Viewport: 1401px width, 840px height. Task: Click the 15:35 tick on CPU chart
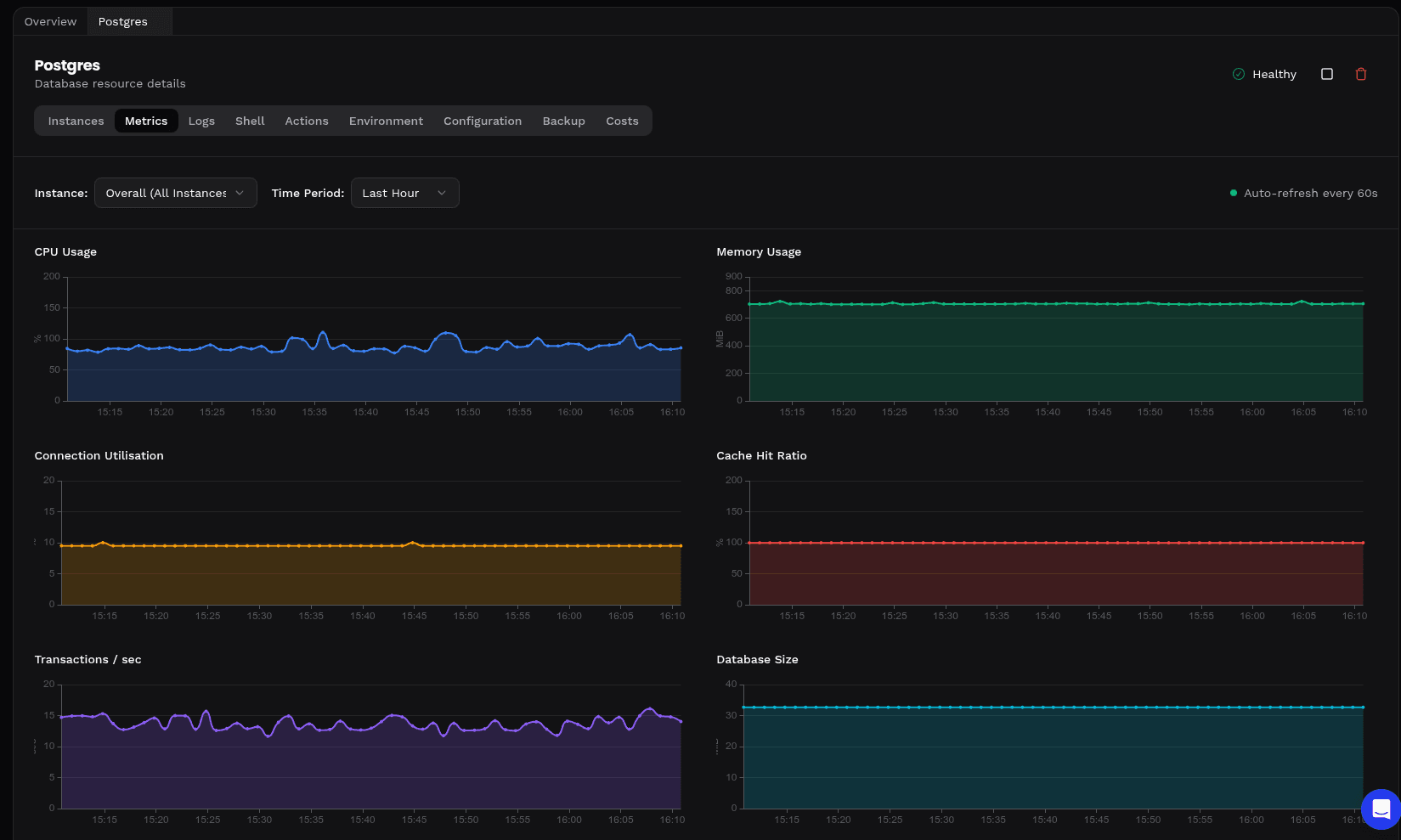(314, 412)
